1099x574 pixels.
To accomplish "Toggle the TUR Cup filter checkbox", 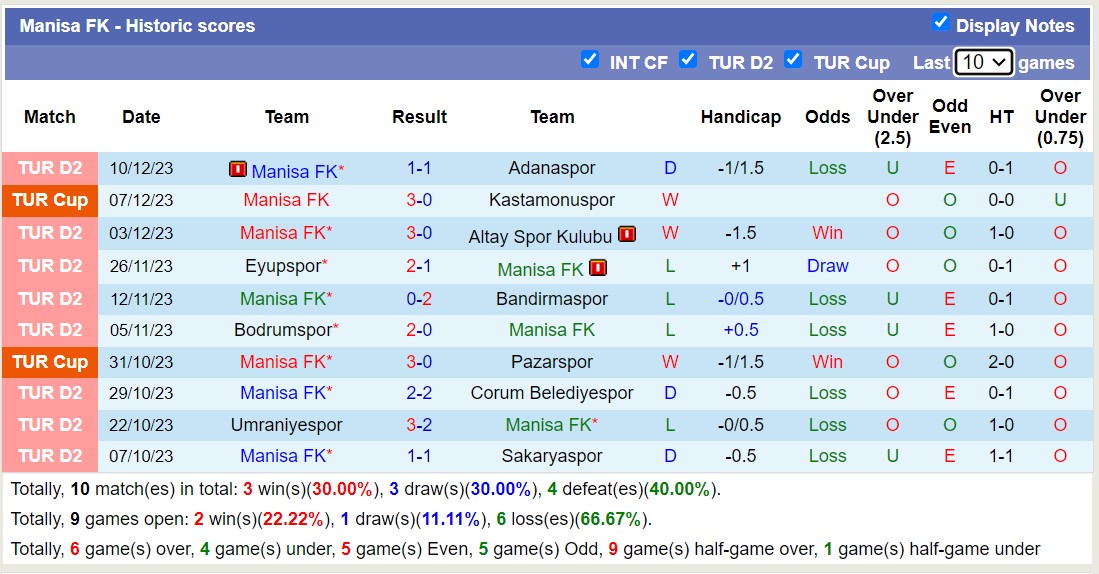I will pyautogui.click(x=793, y=60).
